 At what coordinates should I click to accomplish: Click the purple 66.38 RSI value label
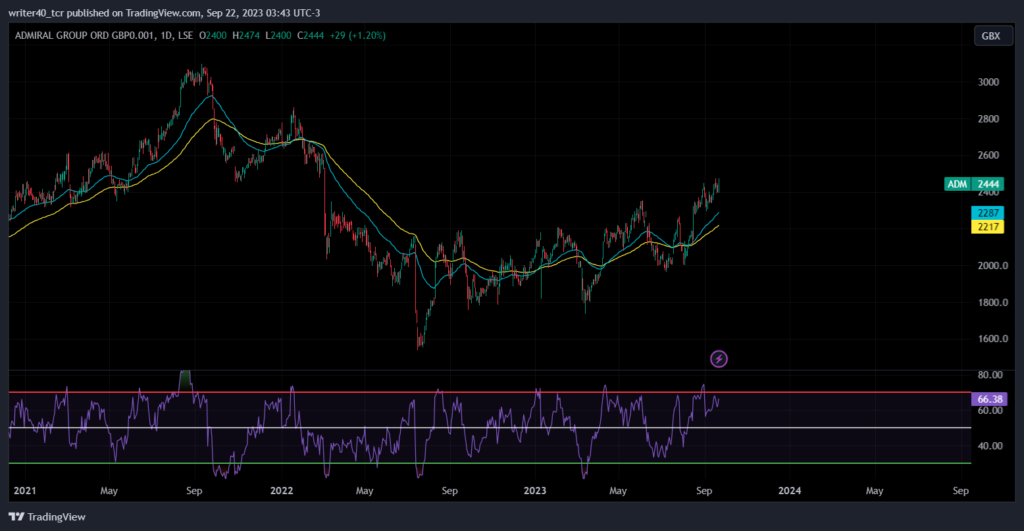(989, 399)
